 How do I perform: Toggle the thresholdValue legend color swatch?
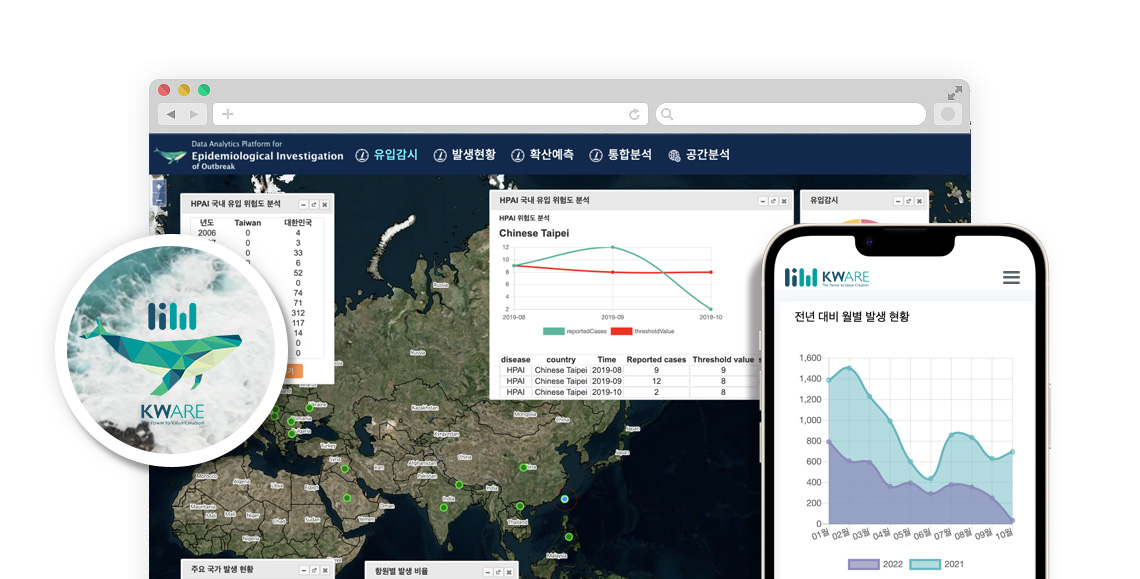pos(621,331)
